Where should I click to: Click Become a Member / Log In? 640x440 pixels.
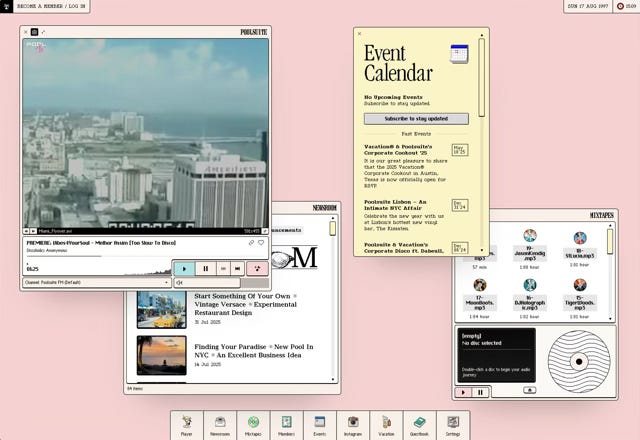[x=51, y=6]
